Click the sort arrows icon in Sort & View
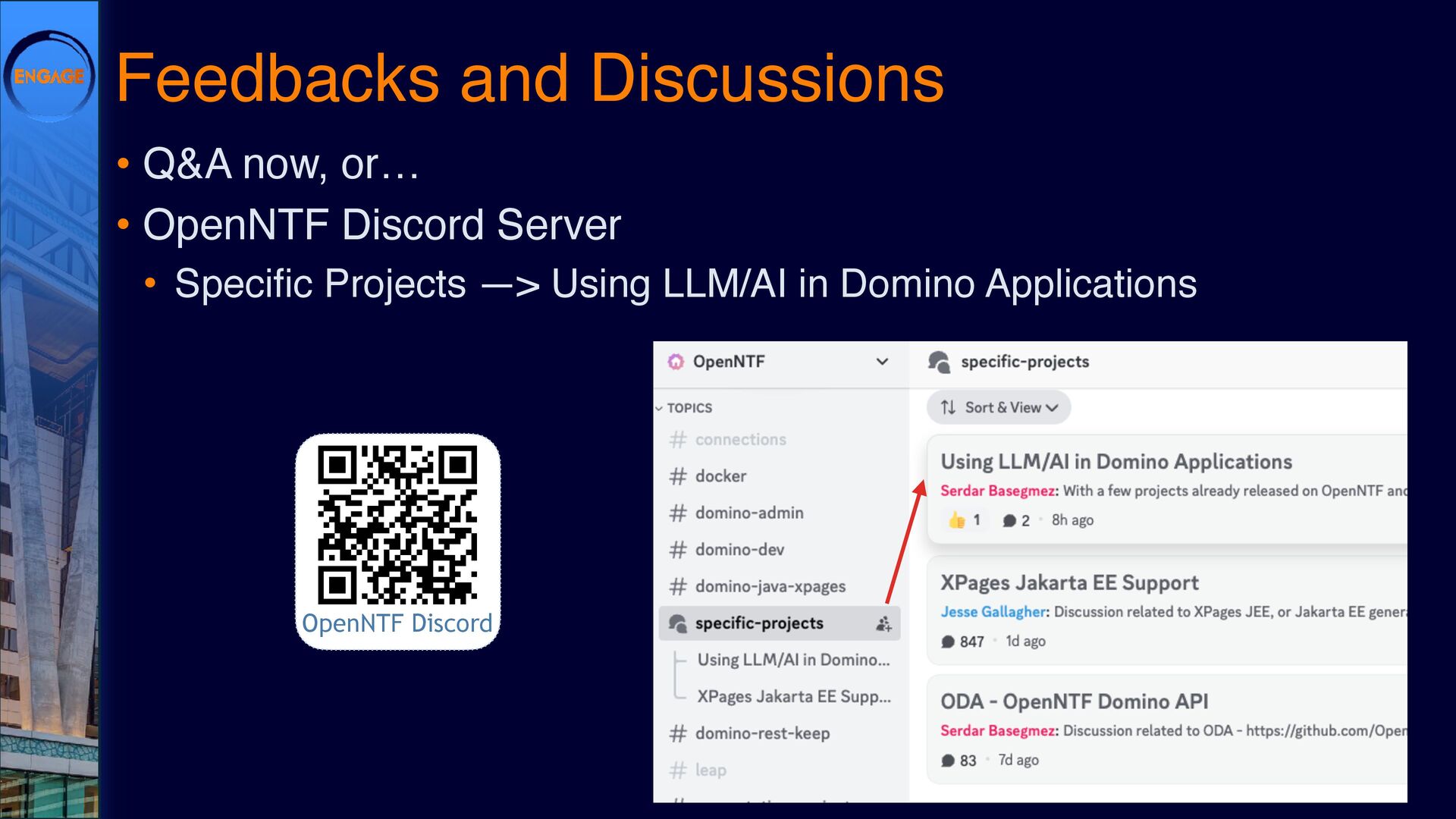 (948, 407)
